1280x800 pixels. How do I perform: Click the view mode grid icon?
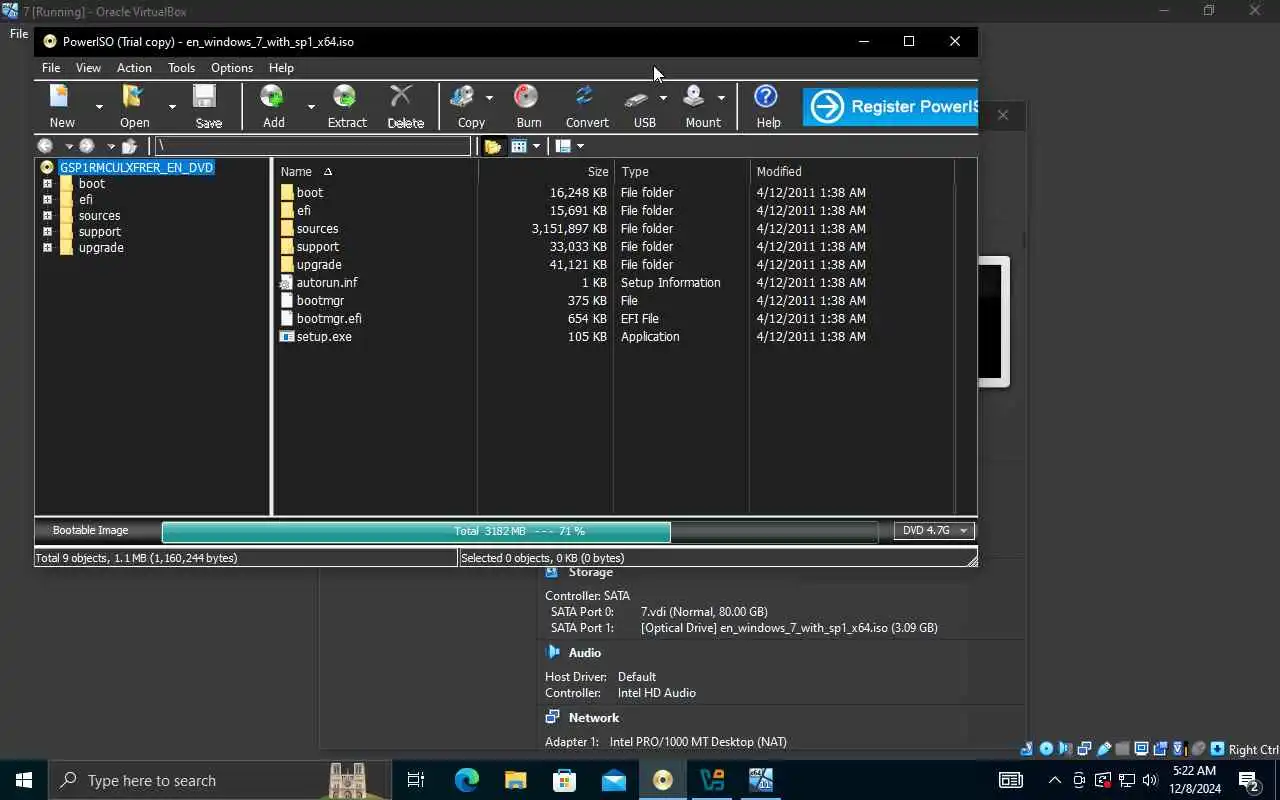pyautogui.click(x=519, y=146)
